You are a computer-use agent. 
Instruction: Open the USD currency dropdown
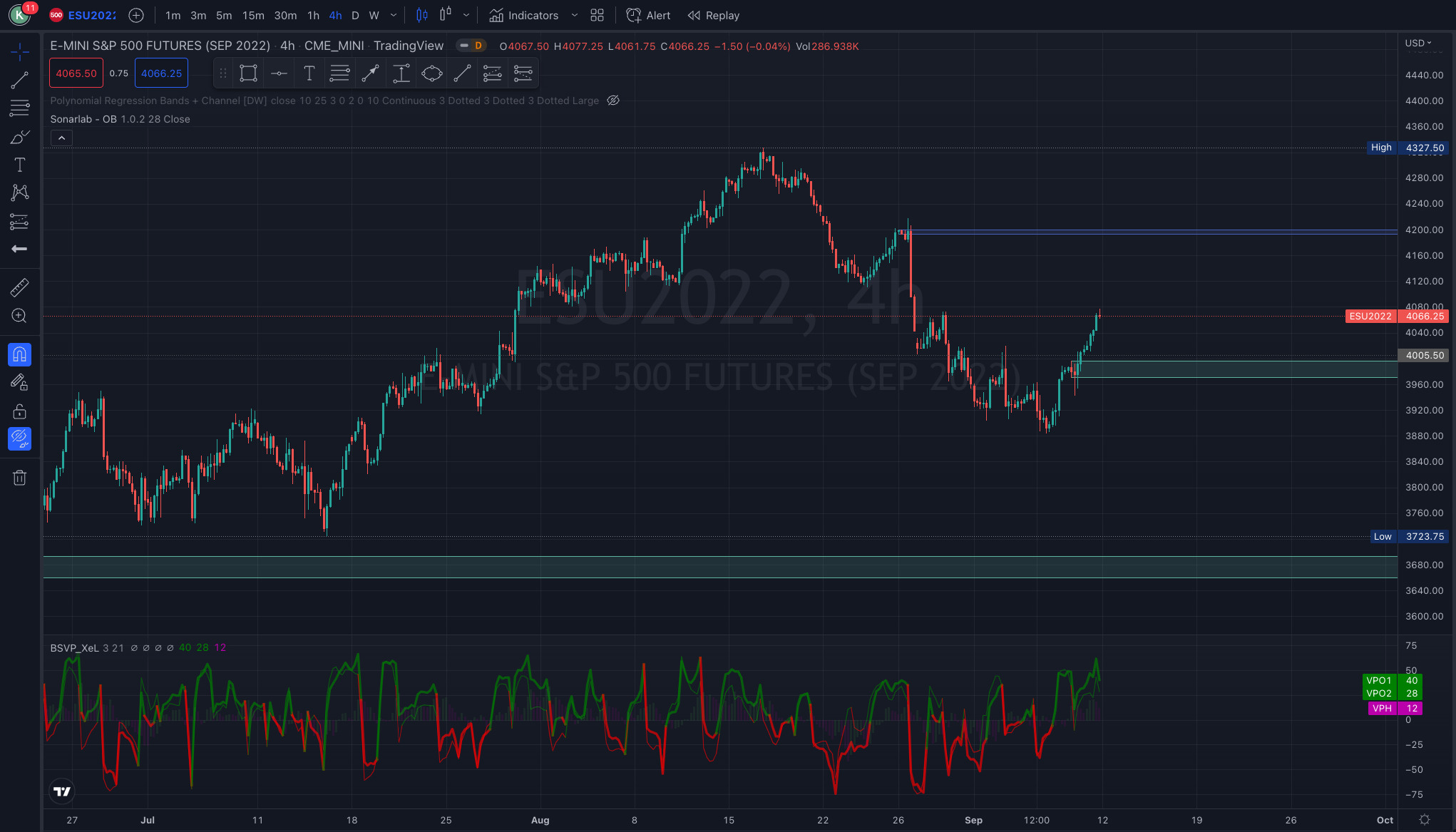1417,43
